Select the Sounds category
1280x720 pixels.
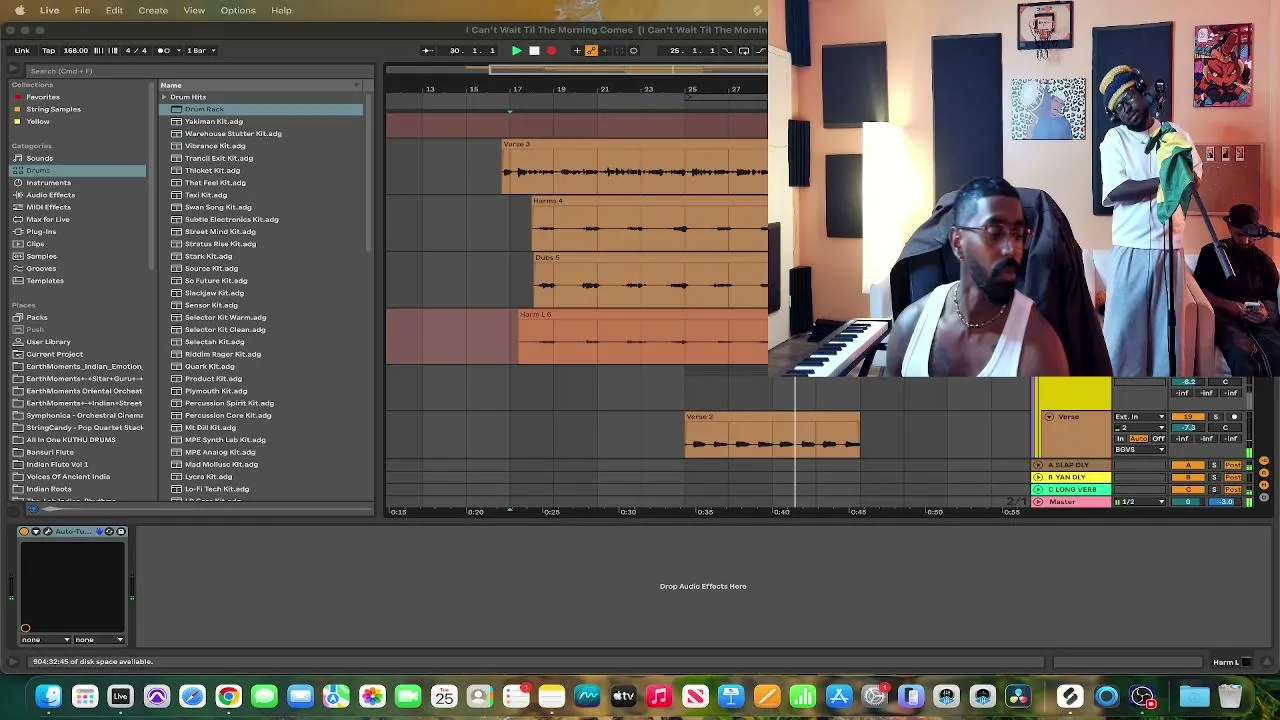[x=39, y=158]
